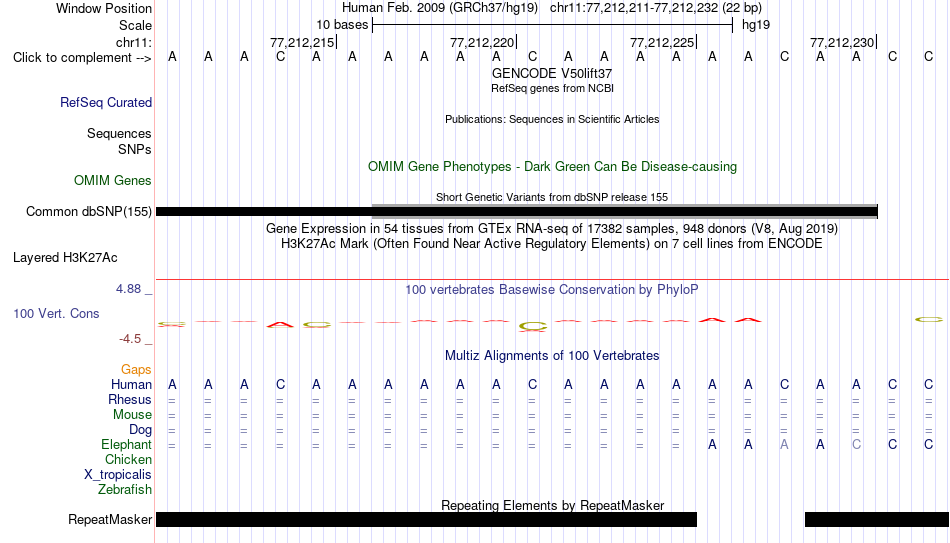Click the GENCODE V50lift37 track title
The height and width of the screenshot is (543, 950).
pos(552,73)
